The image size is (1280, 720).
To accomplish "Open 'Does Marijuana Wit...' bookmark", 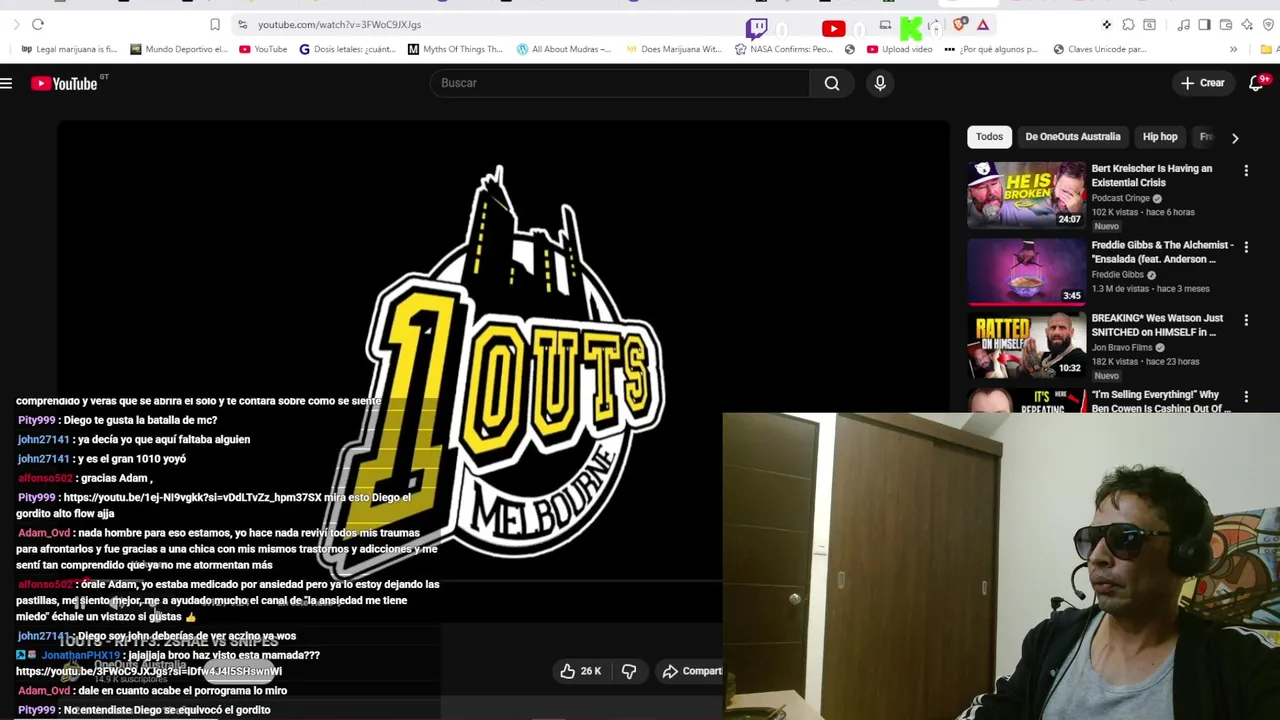I will (673, 49).
